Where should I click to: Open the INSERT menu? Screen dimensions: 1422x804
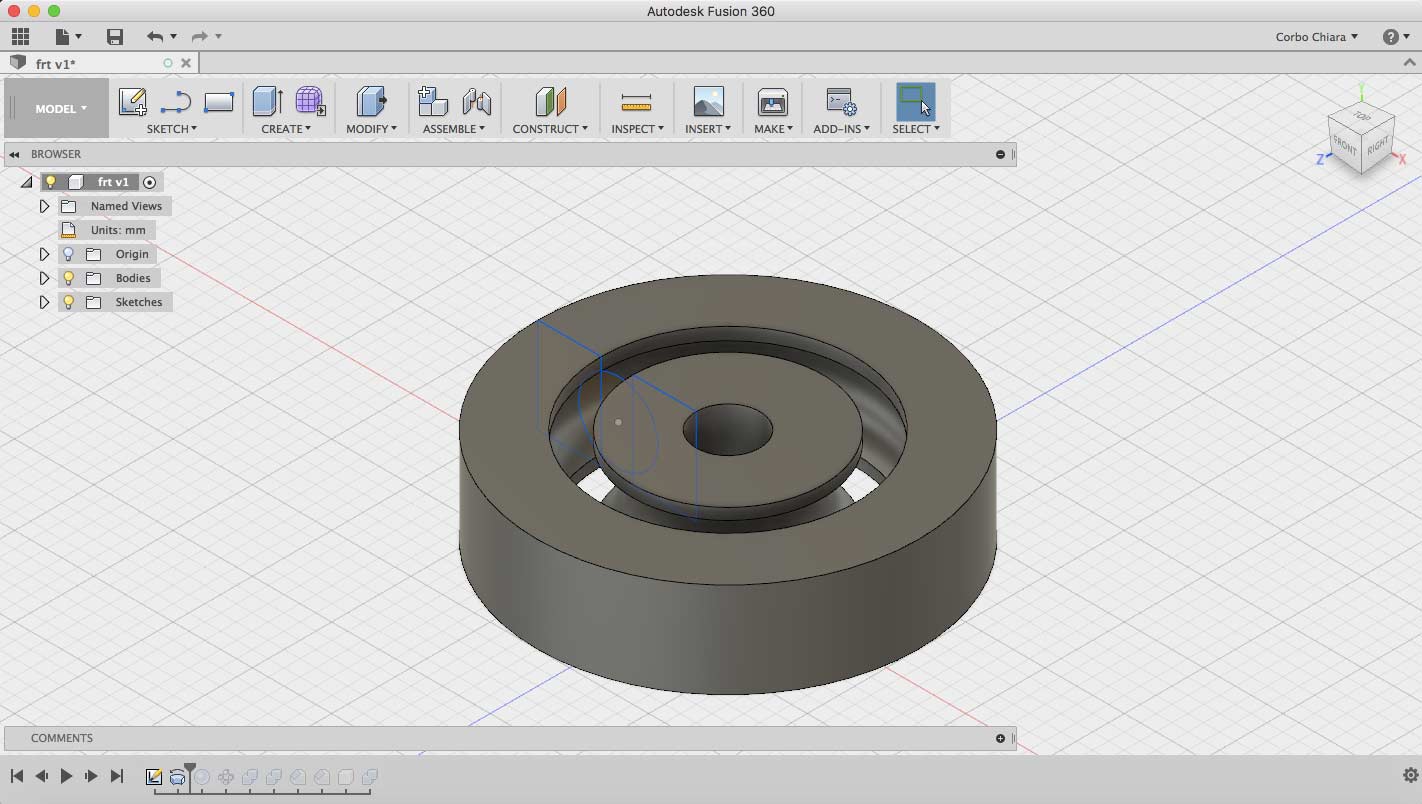(707, 128)
